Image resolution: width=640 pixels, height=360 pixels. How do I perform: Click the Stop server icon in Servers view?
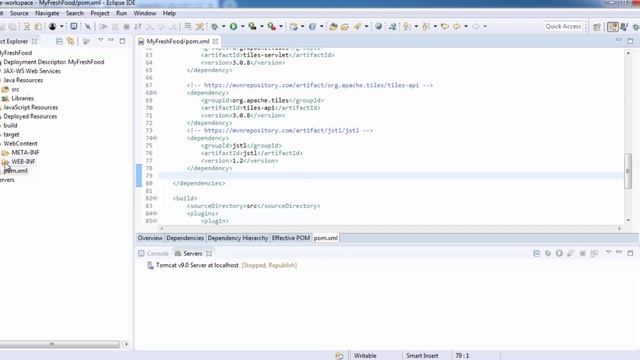point(583,253)
